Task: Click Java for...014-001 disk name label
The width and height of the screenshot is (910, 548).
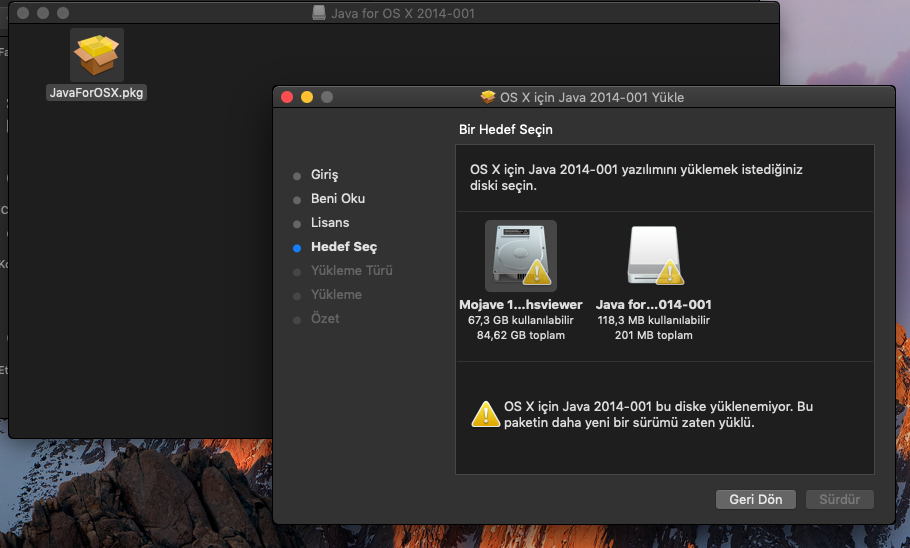Action: (653, 305)
